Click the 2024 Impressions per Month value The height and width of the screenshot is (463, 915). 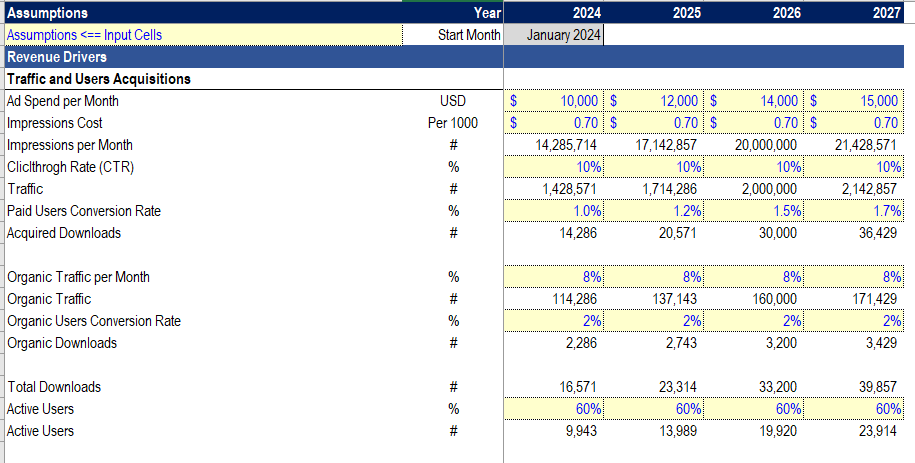[553, 145]
